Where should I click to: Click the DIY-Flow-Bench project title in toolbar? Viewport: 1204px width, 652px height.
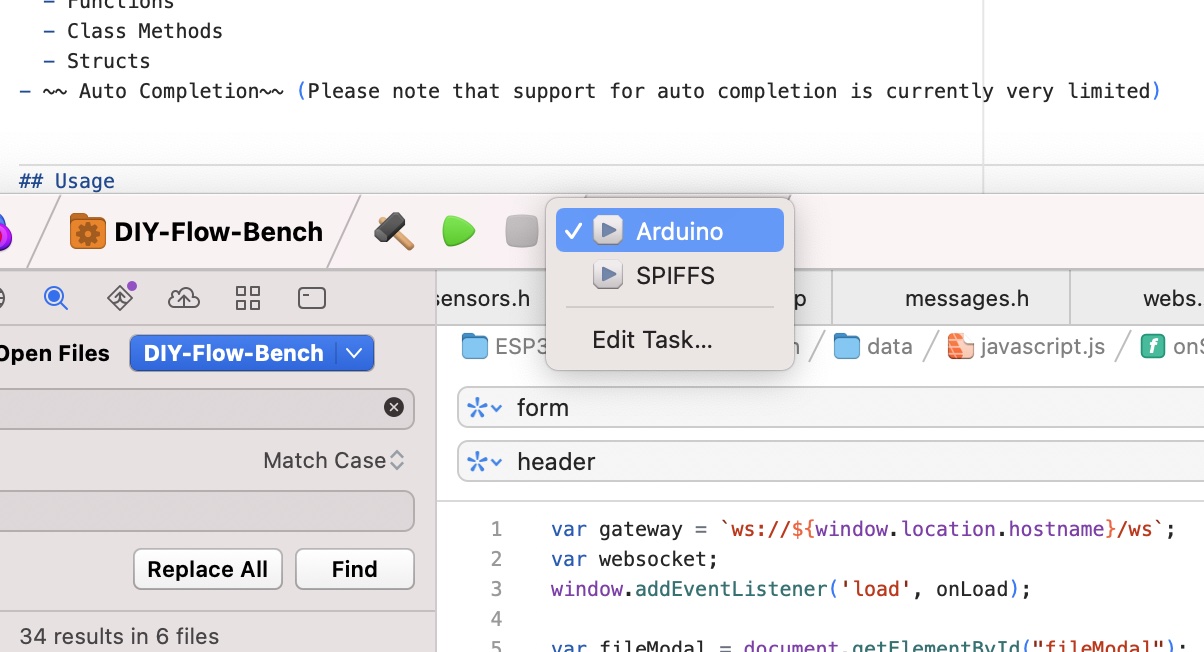pos(219,232)
